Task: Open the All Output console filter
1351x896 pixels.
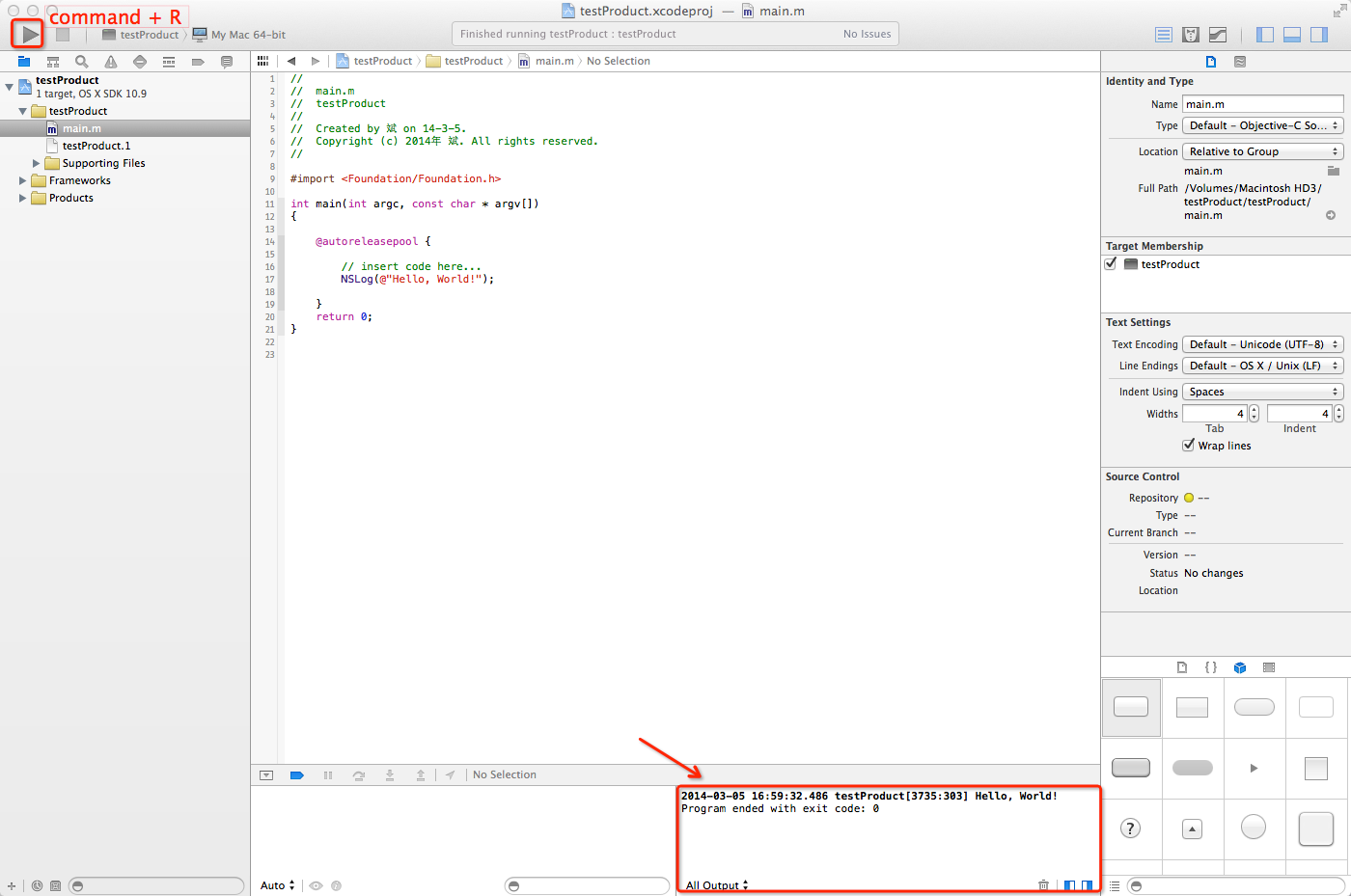Action: click(x=716, y=884)
